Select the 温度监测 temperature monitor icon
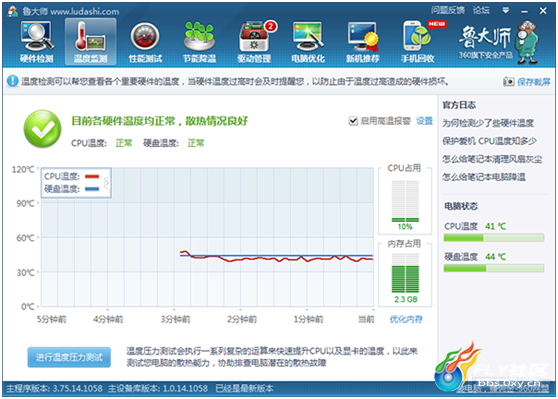The height and width of the screenshot is (399, 558). pyautogui.click(x=90, y=42)
